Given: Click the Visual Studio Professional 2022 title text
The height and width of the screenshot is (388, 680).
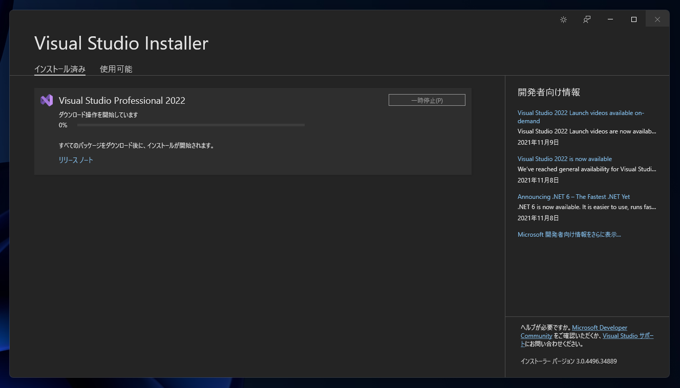Looking at the screenshot, I should [x=122, y=101].
